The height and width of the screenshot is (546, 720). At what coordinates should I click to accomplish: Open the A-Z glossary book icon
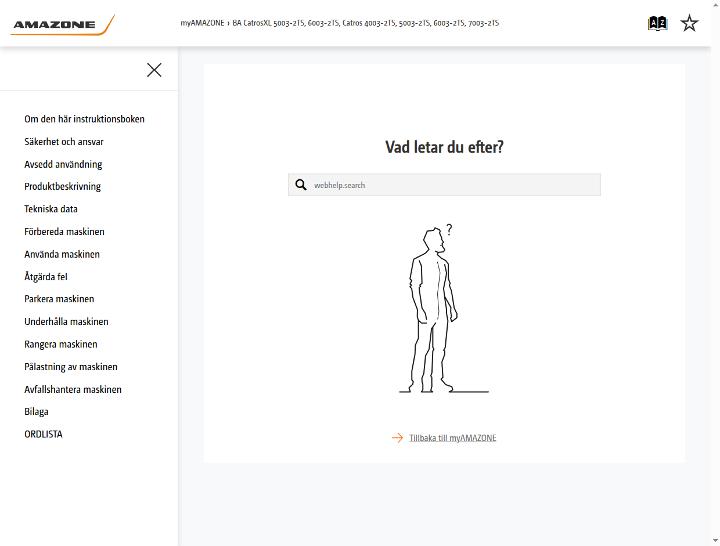[657, 23]
